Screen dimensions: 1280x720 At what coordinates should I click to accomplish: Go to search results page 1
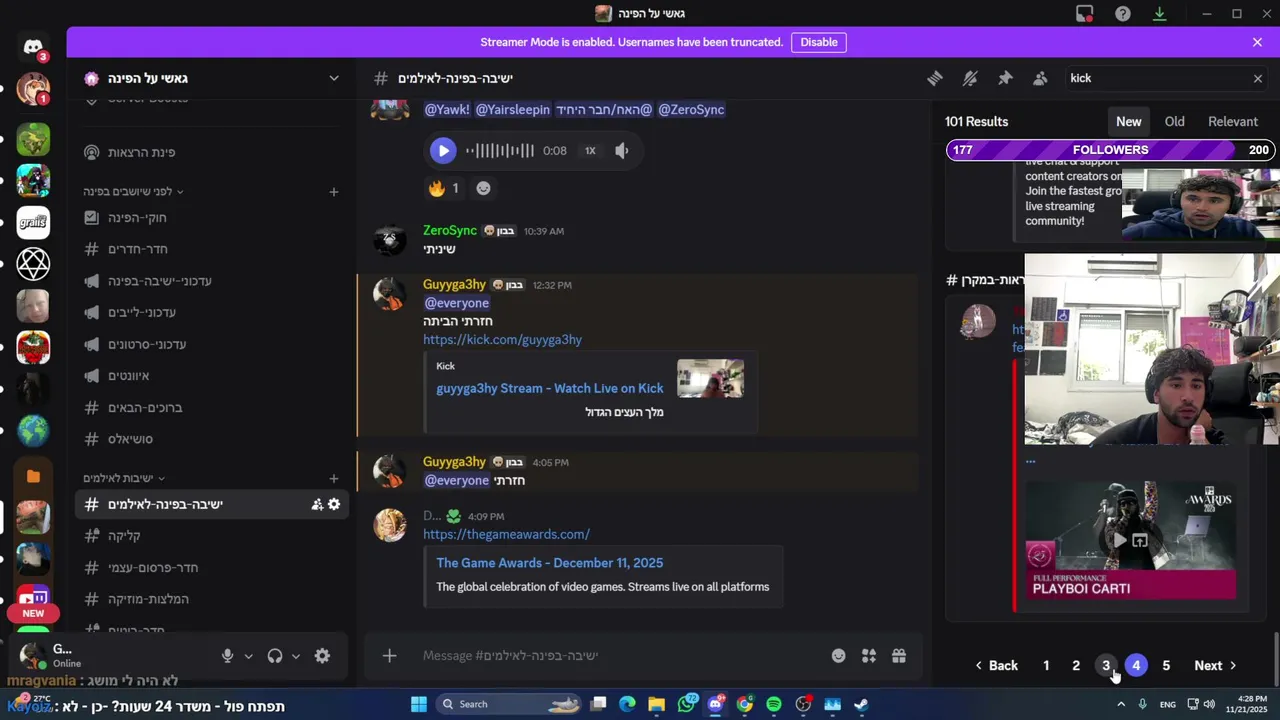pos(1046,665)
